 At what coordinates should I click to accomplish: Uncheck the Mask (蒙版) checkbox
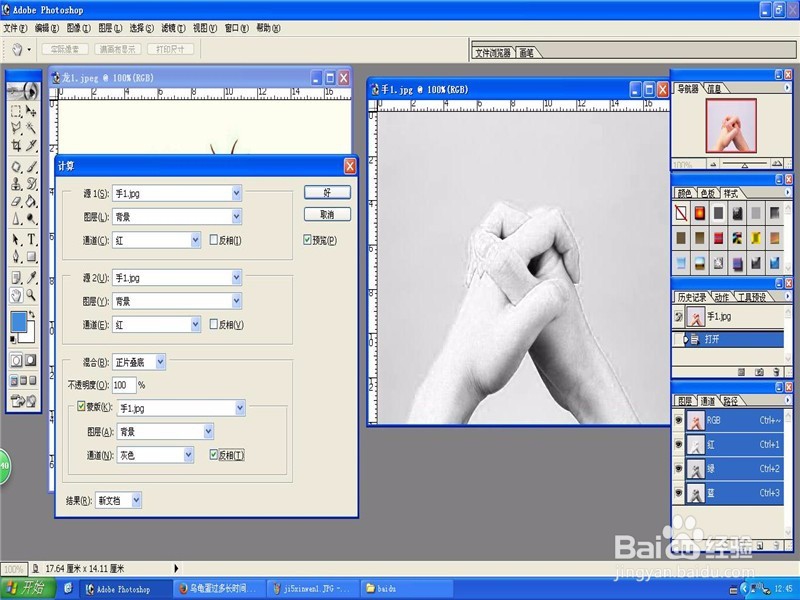[81, 406]
